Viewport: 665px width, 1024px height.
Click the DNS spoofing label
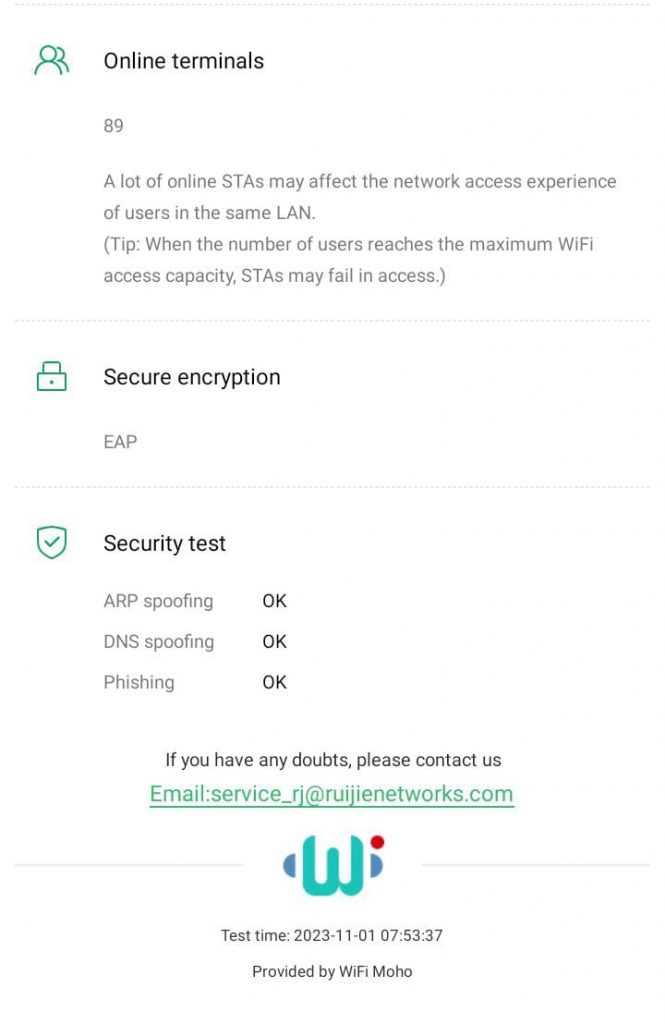pyautogui.click(x=158, y=641)
